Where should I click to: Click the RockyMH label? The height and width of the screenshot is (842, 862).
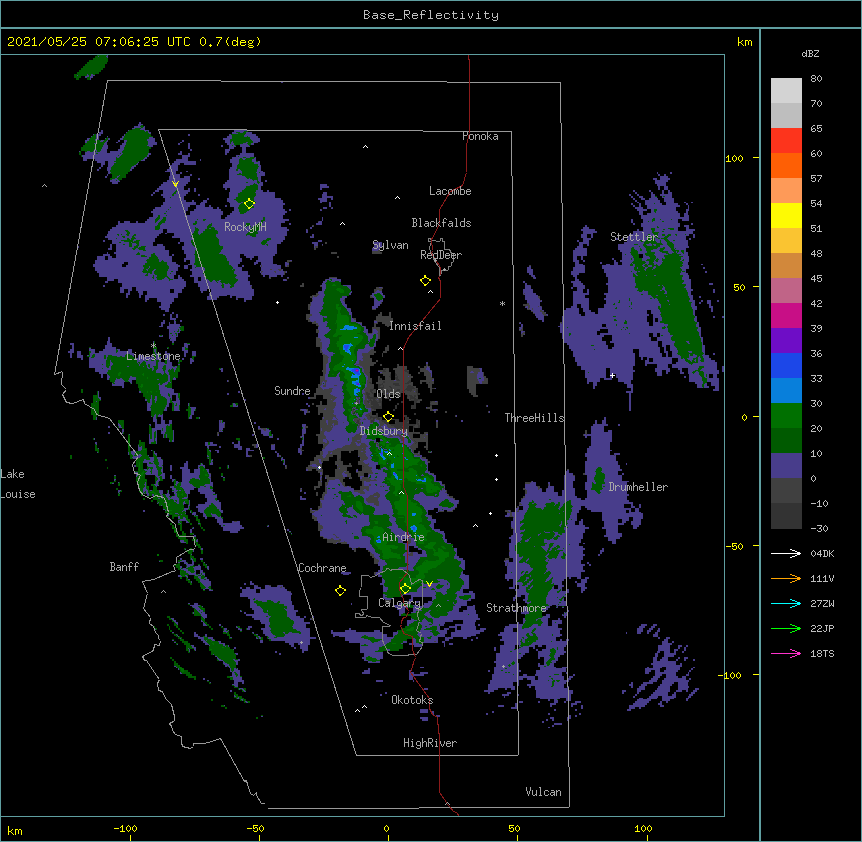[245, 227]
